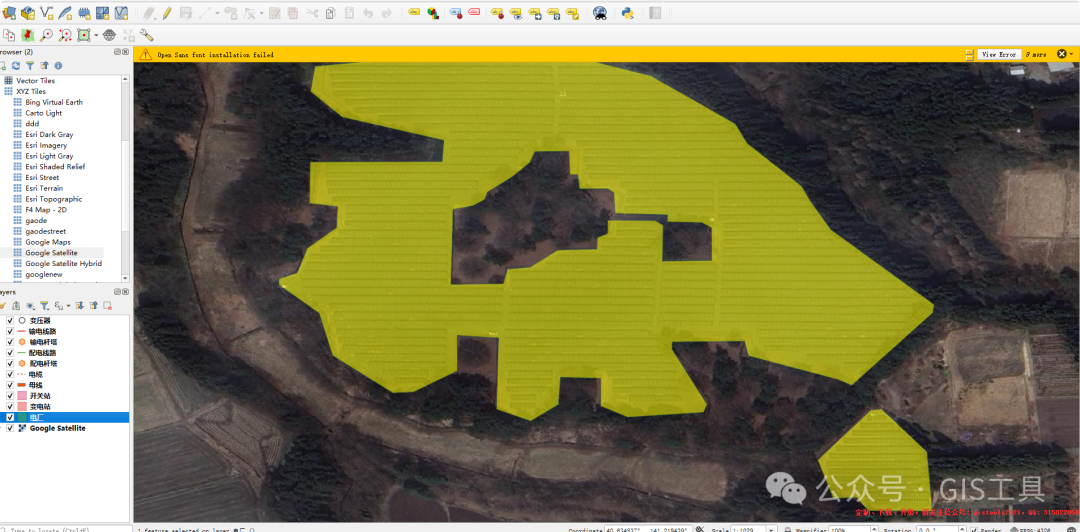
Task: Select Google Maps tile source
Action: point(48,242)
